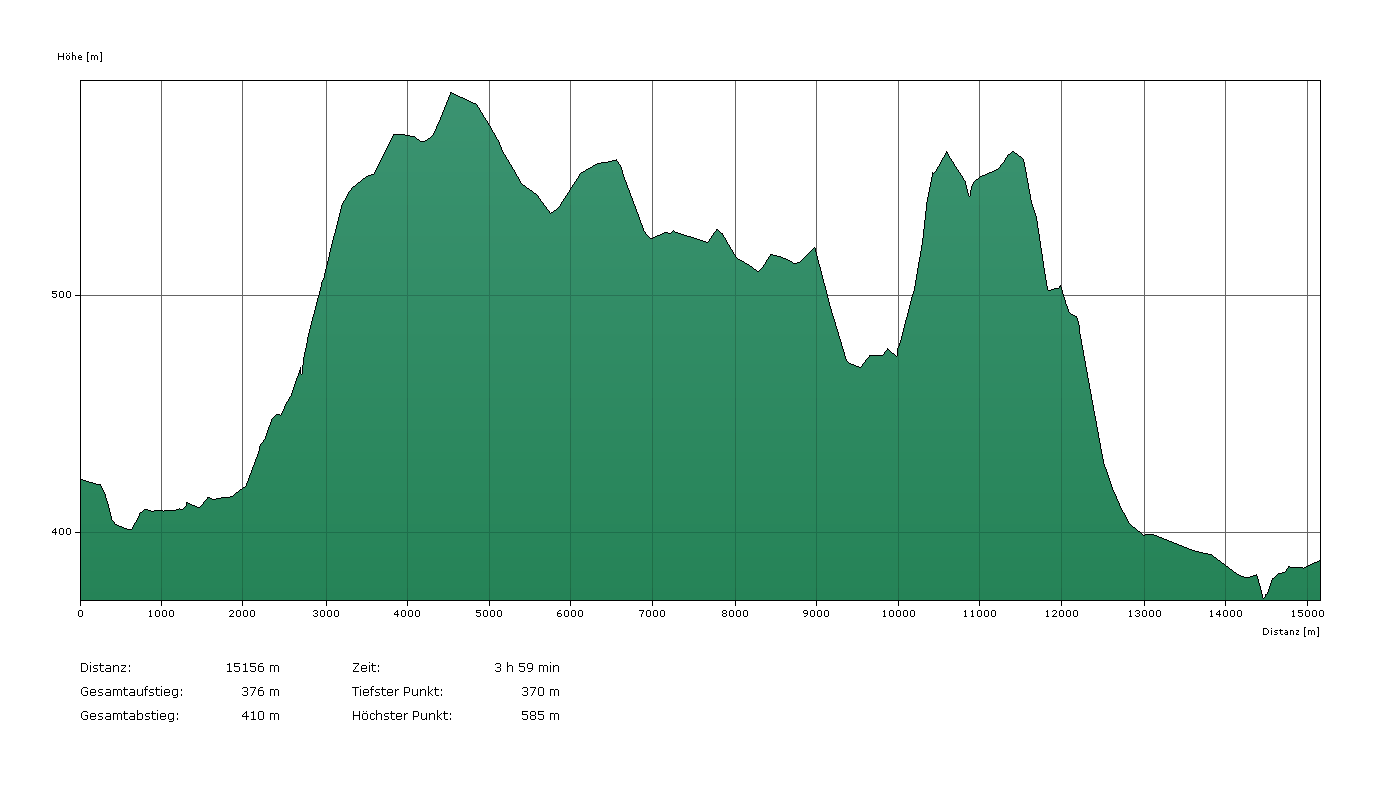The width and height of the screenshot is (1400, 800).
Task: Select the "Distanz:" statistic label
Action: (105, 667)
